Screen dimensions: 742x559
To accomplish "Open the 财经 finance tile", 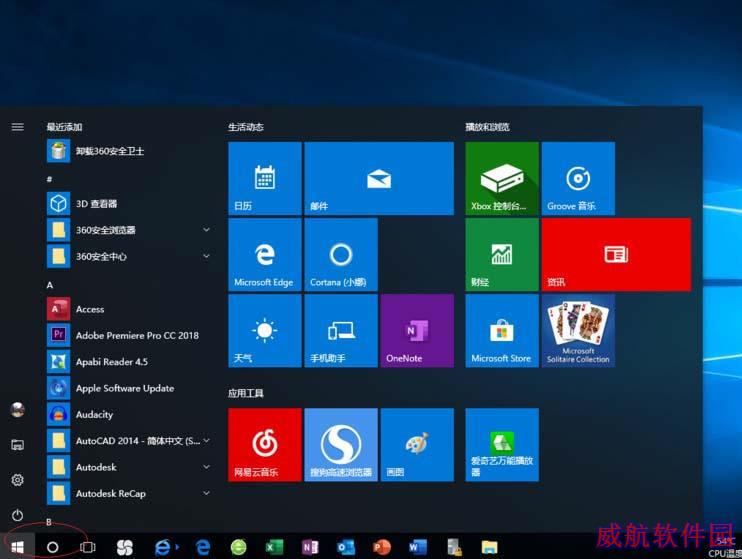I will tap(502, 254).
